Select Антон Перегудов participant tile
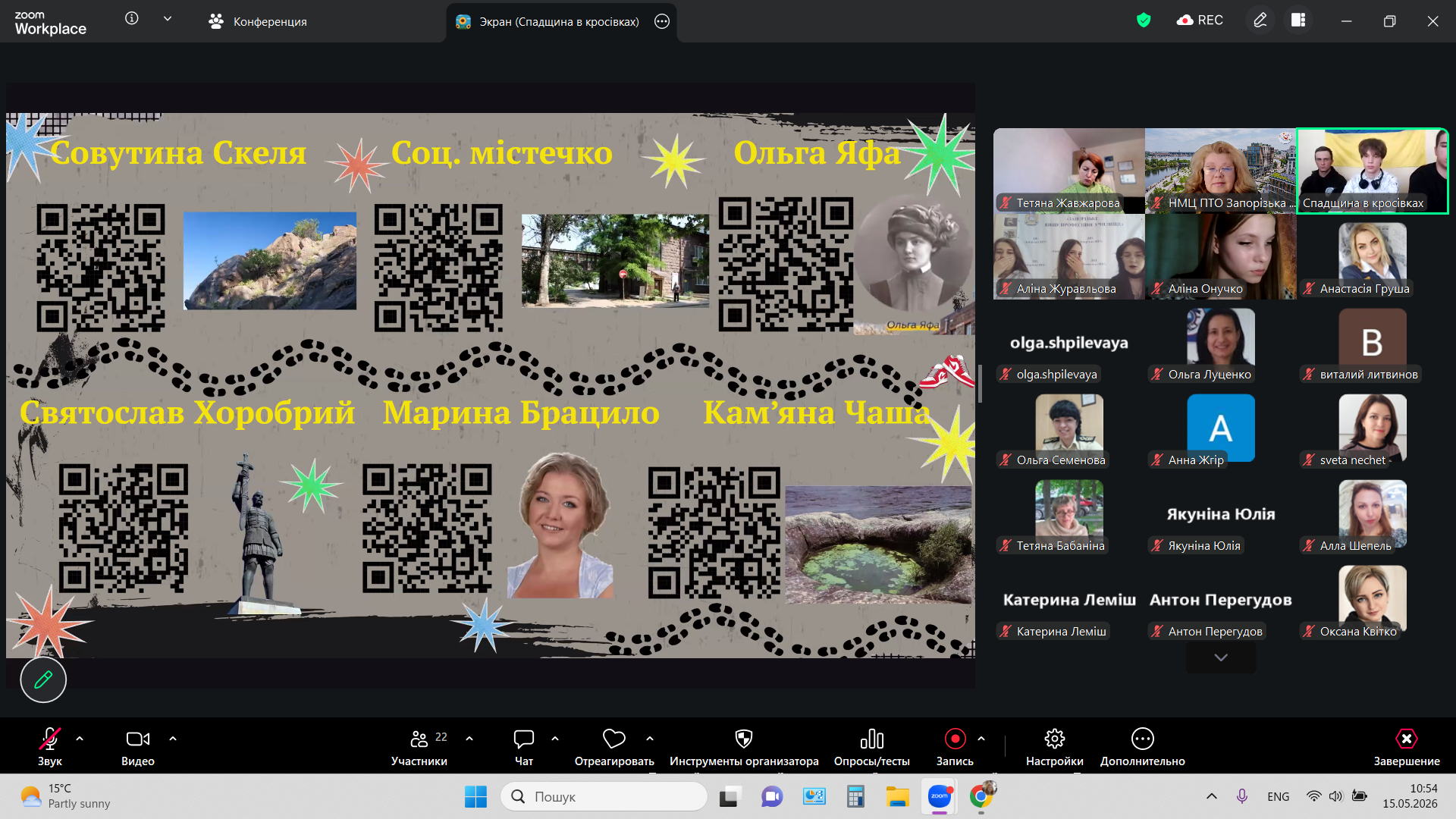The width and height of the screenshot is (1456, 819). (x=1220, y=599)
